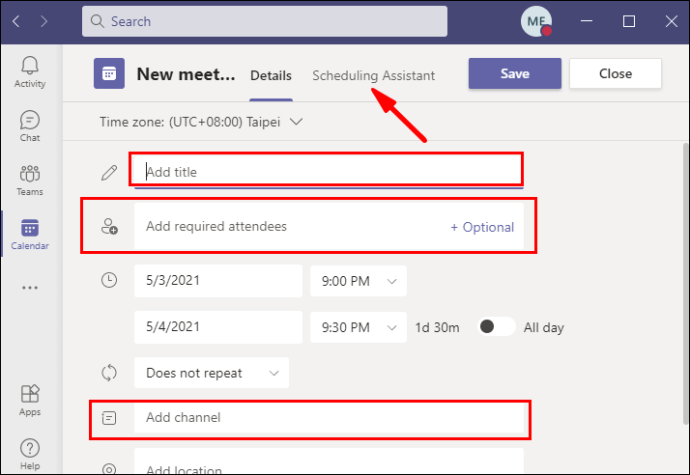This screenshot has width=690, height=475.
Task: Focus the Search box
Action: pos(264,21)
